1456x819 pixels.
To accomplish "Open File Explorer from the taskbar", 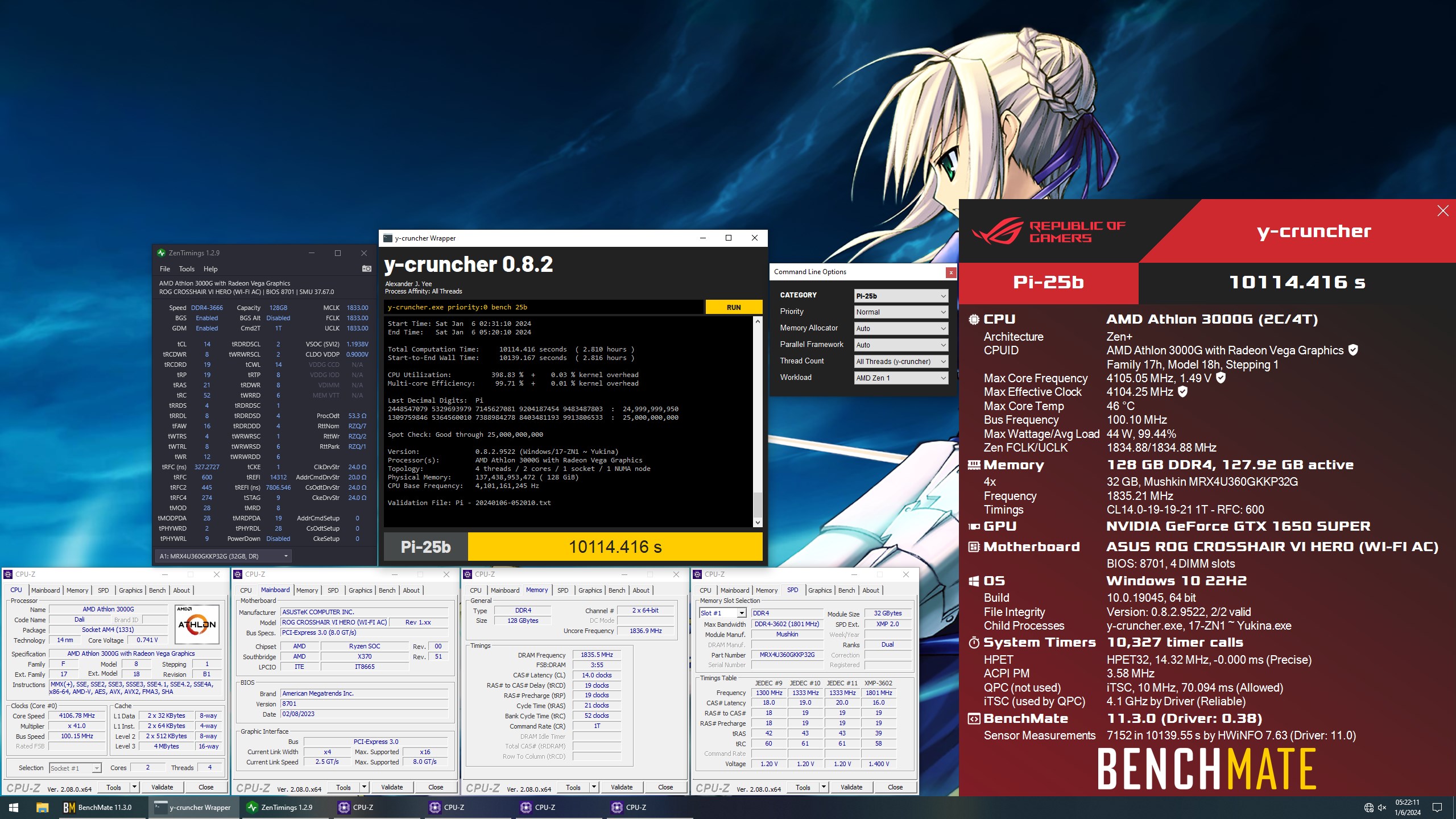I will [x=42, y=807].
